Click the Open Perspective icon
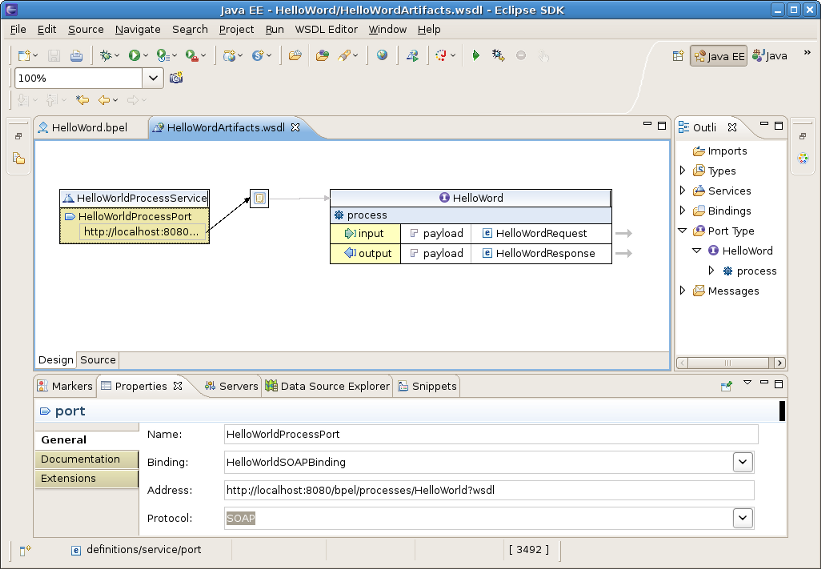Screen dimensions: 821x569 678,55
